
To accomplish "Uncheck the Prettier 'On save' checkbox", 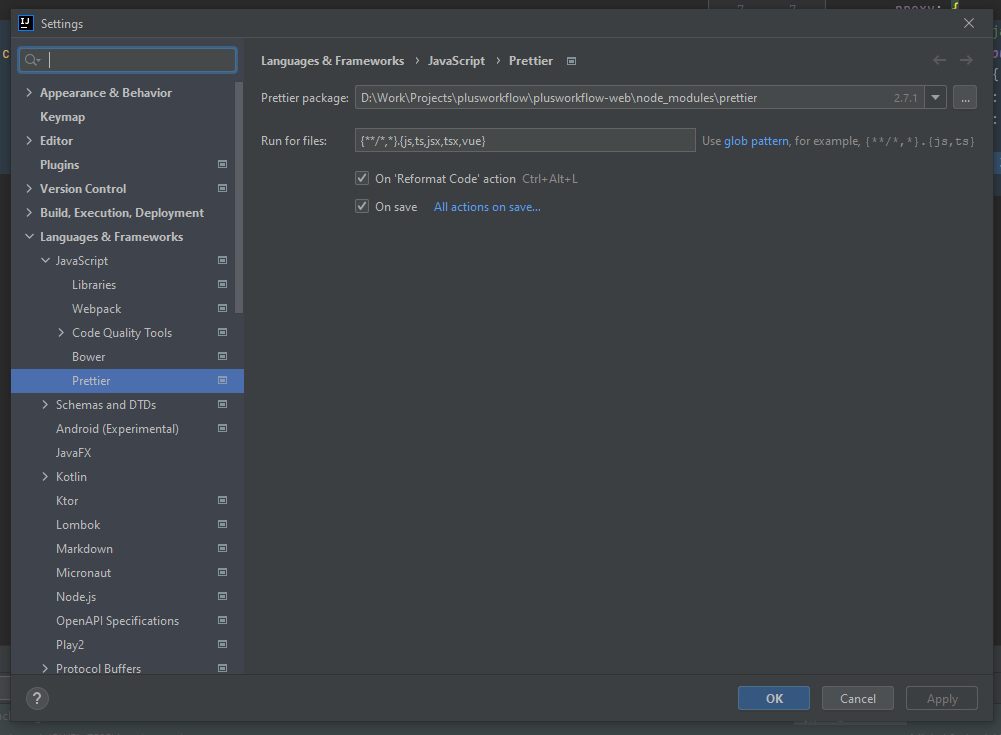I will [x=362, y=206].
